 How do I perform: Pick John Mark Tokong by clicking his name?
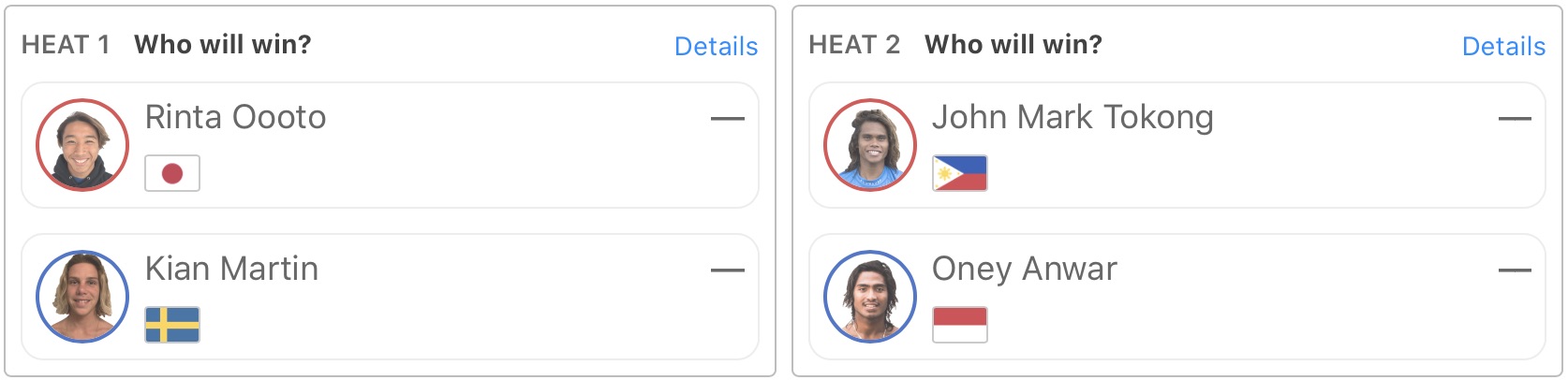[x=1072, y=117]
